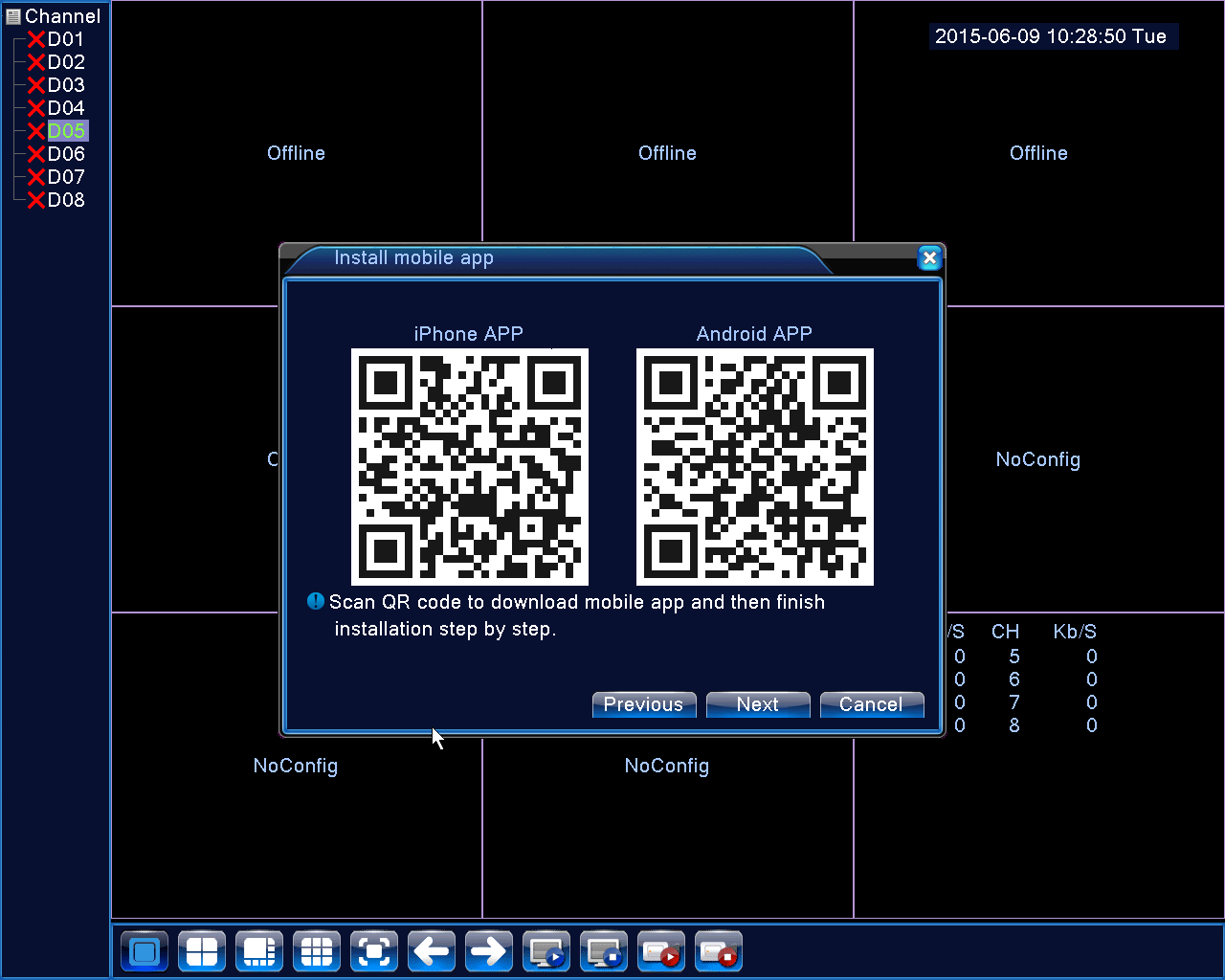Close the Install mobile app dialog
This screenshot has width=1225, height=980.
[929, 257]
